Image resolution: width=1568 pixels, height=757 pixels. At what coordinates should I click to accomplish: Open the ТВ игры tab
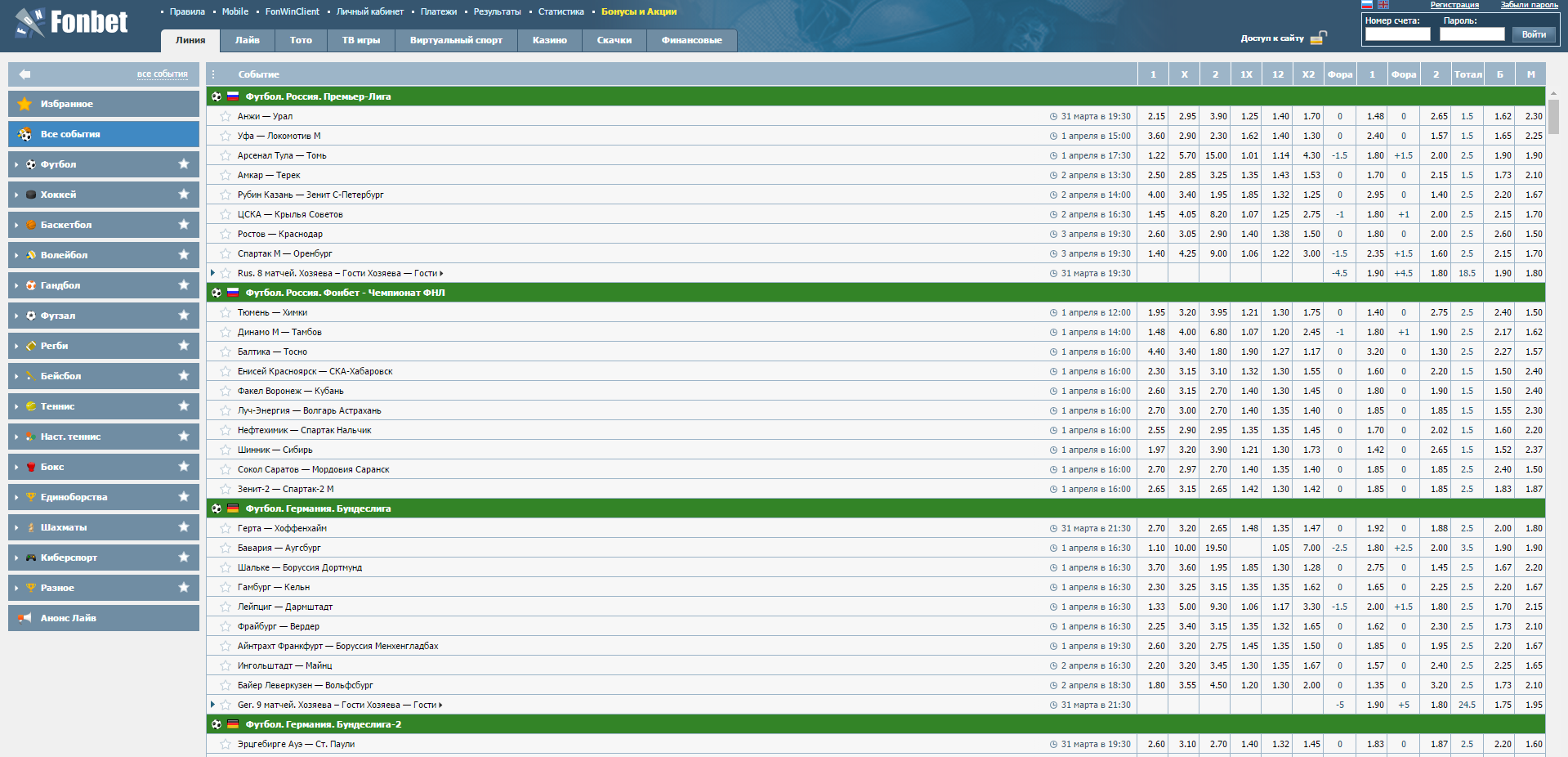pyautogui.click(x=361, y=40)
